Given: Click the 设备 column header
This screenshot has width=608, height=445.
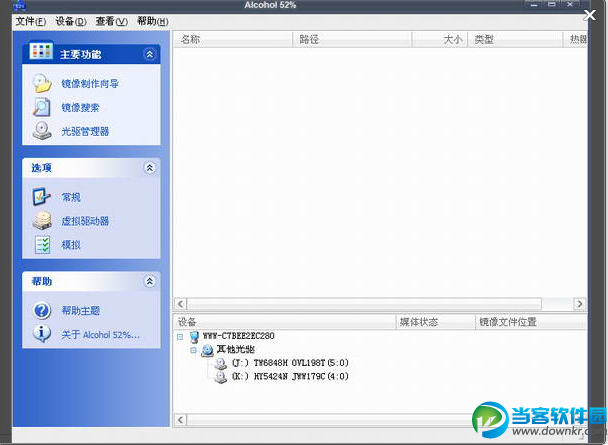Looking at the screenshot, I should tap(285, 322).
